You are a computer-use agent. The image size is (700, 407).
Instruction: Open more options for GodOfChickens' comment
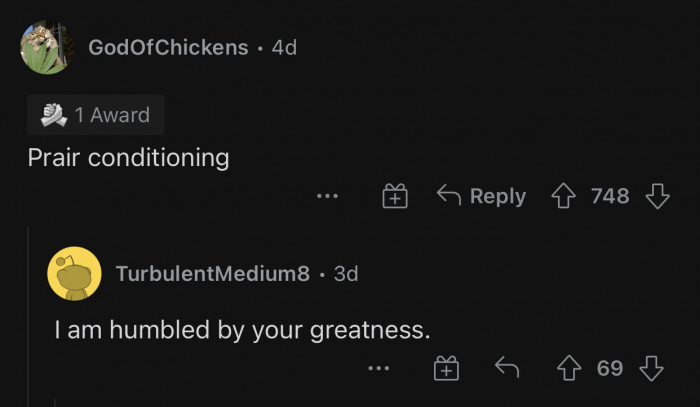tap(327, 197)
